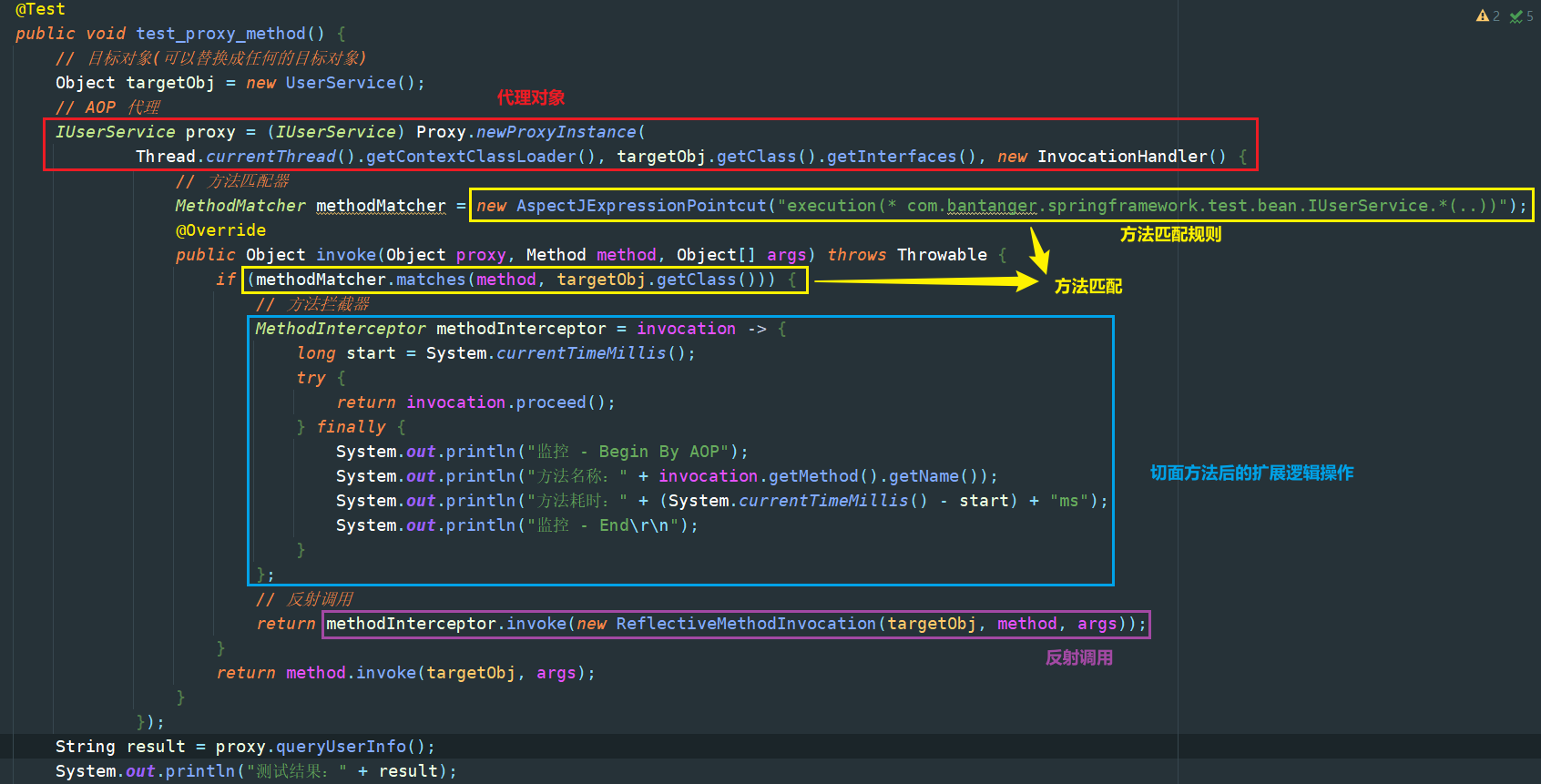Image resolution: width=1541 pixels, height=784 pixels.
Task: Click the proceed call on invocation
Action: [551, 402]
